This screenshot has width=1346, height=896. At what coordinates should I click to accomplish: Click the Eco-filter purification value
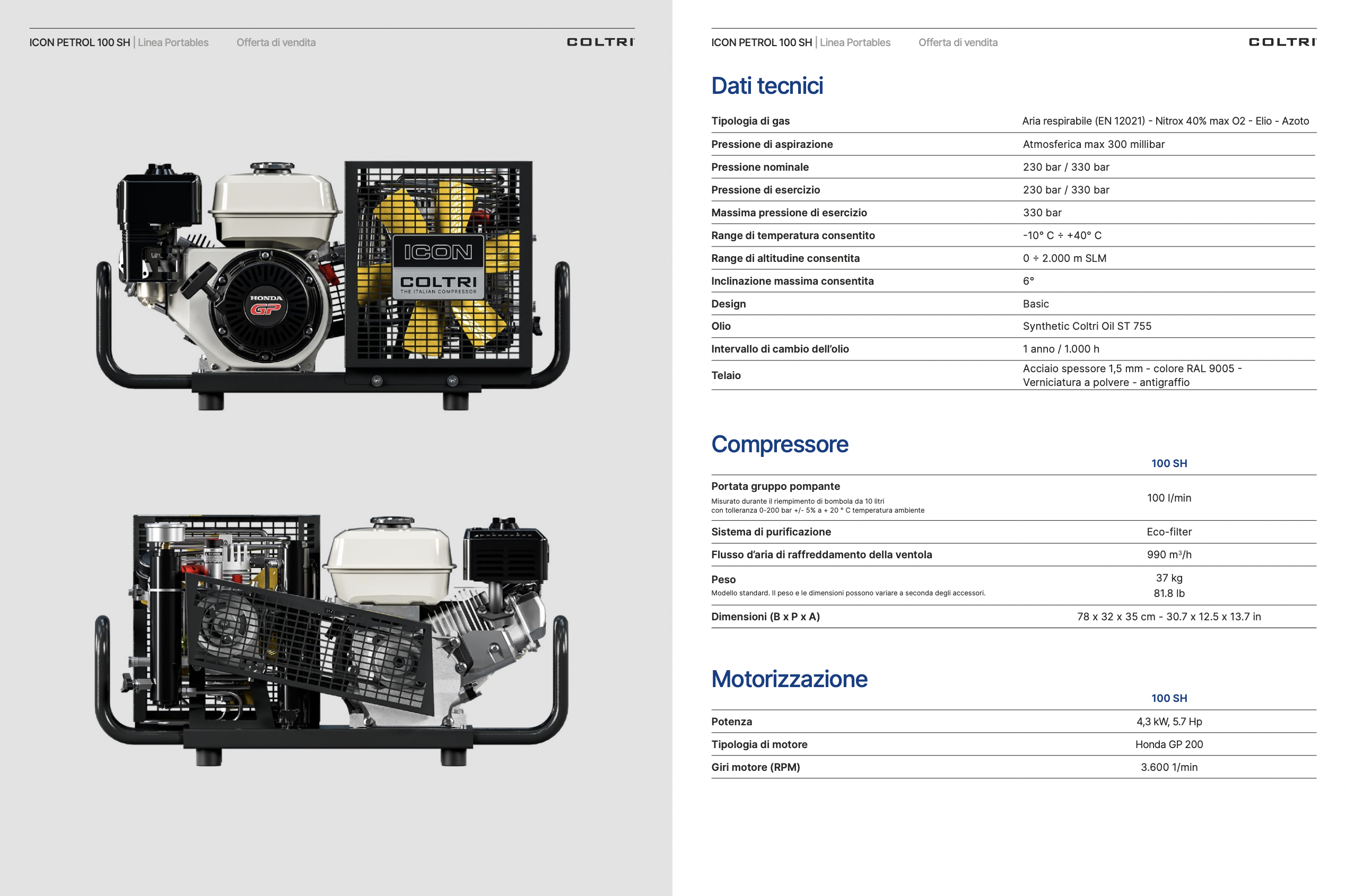(x=1168, y=532)
